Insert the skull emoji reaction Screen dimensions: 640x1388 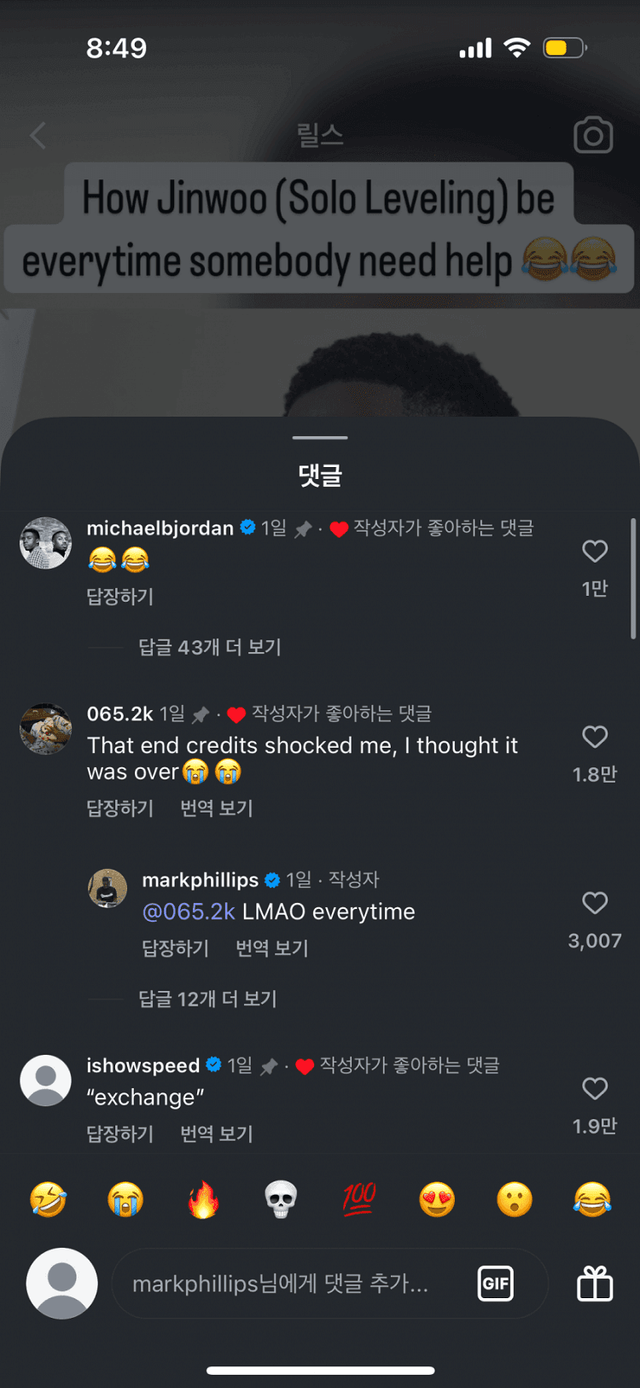click(281, 1199)
